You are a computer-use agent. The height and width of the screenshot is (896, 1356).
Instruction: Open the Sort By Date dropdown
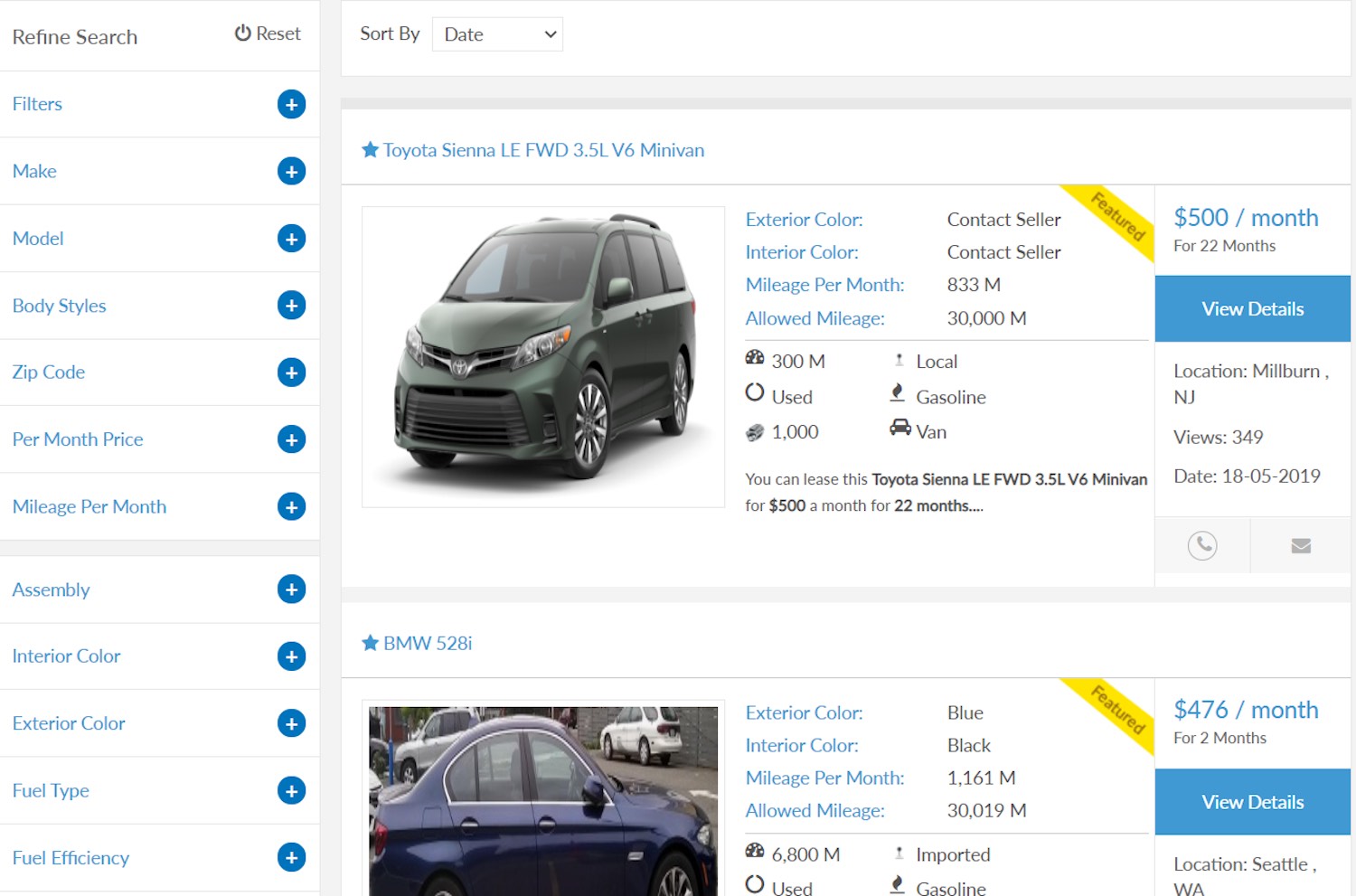click(497, 34)
